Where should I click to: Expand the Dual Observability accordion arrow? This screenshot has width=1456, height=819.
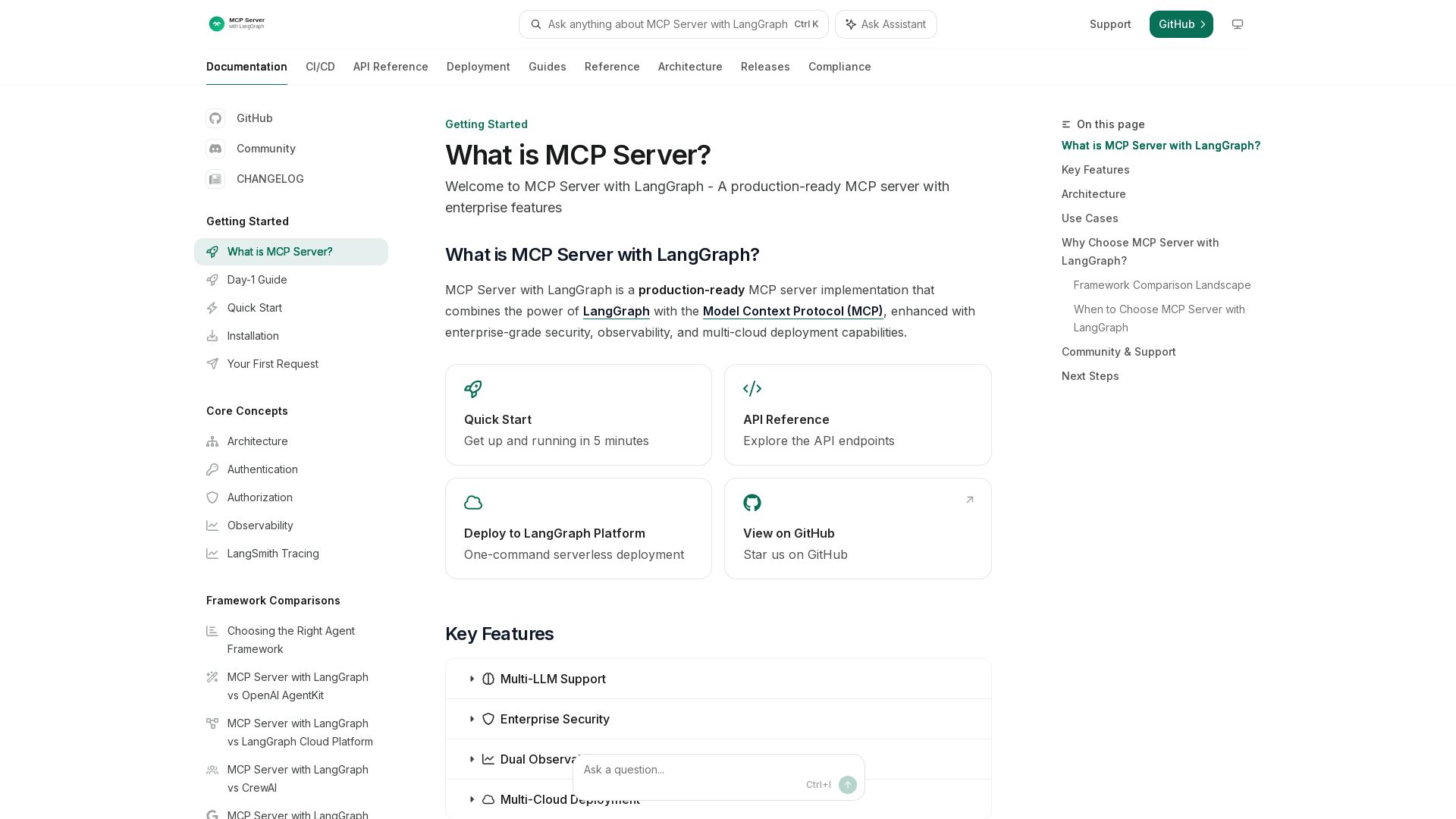tap(472, 759)
